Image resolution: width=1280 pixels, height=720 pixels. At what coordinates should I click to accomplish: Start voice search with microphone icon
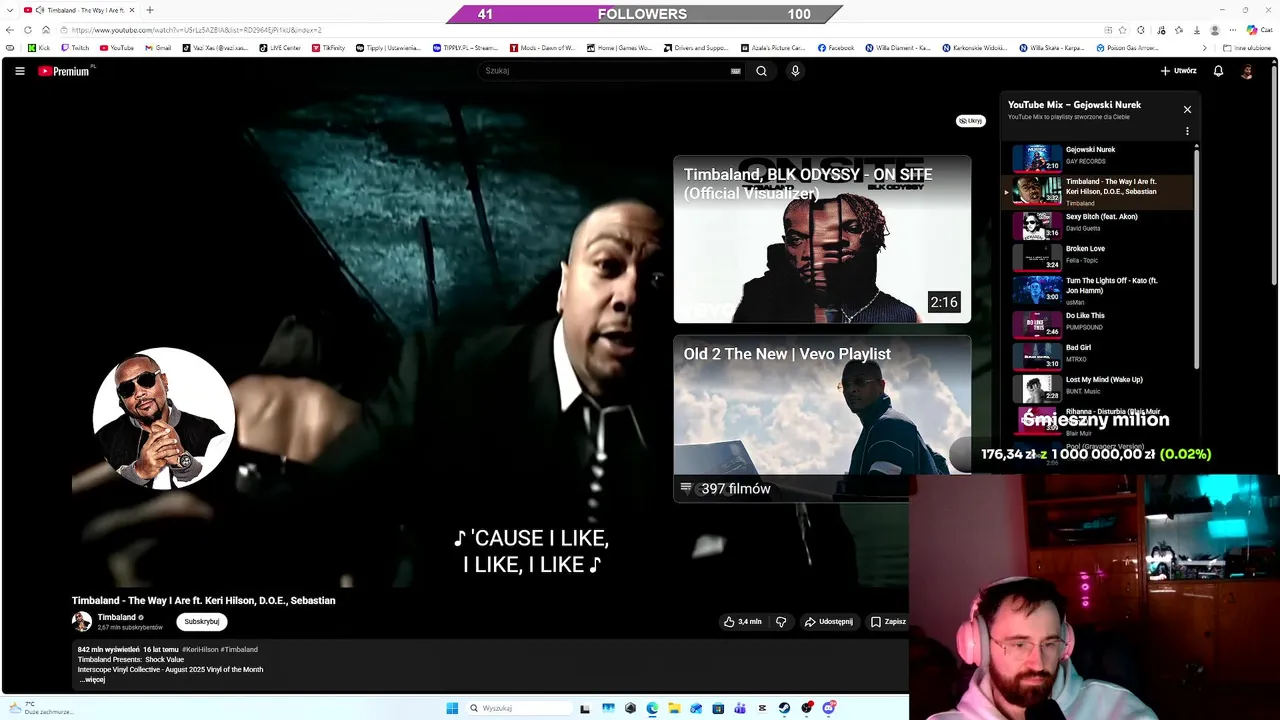pyautogui.click(x=795, y=71)
